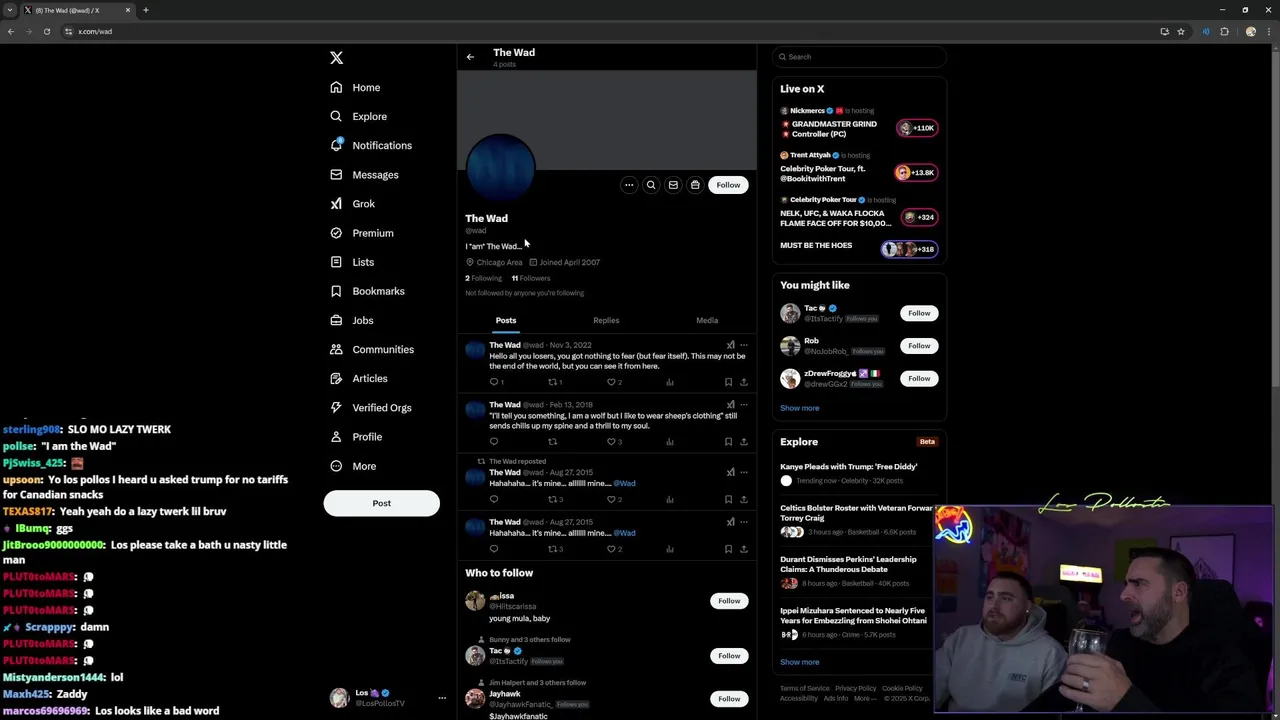Screen dimensions: 1280x720
Task: Bookmark the Nov 3, 2022 post
Action: click(728, 382)
